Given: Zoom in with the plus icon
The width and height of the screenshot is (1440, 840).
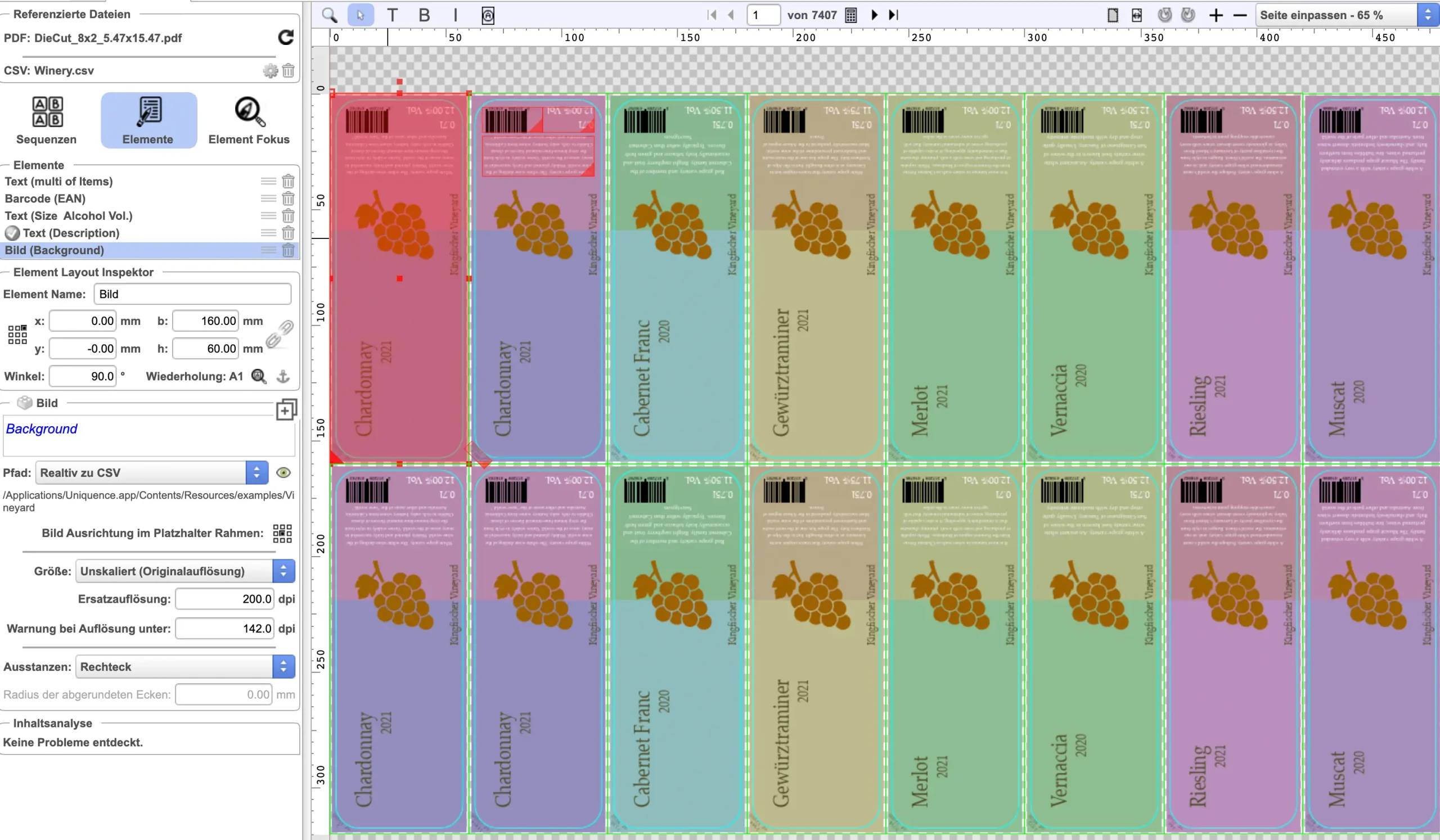Looking at the screenshot, I should [1216, 15].
